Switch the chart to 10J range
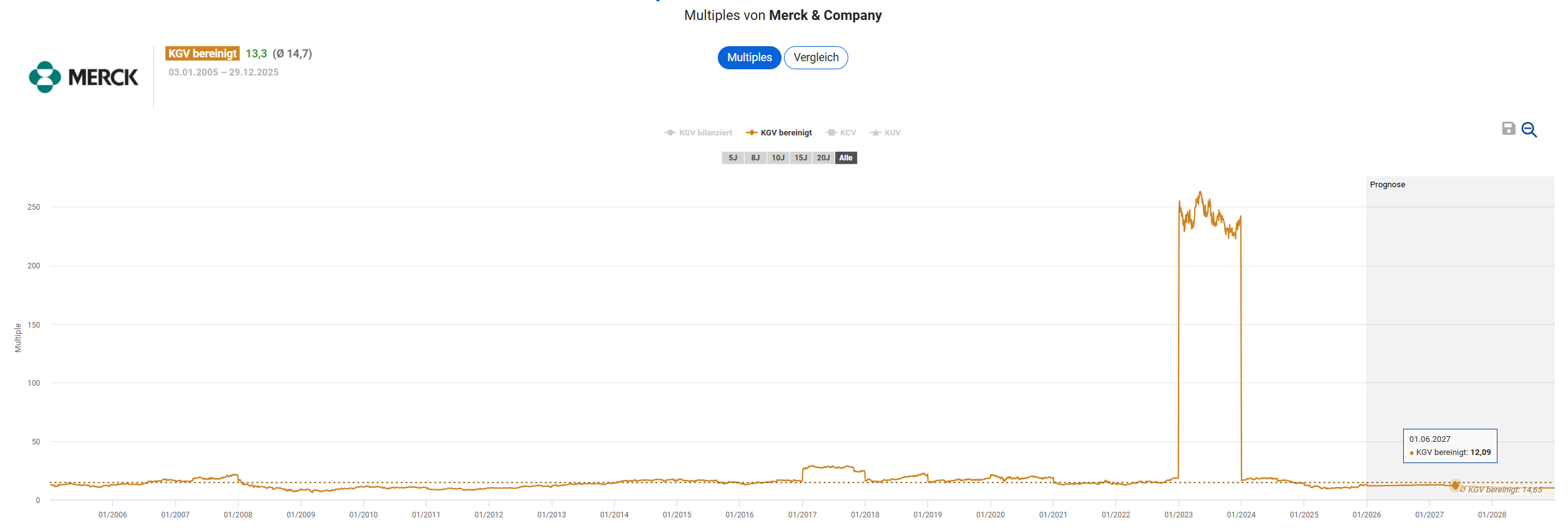Viewport: 1568px width, 528px height. (778, 158)
